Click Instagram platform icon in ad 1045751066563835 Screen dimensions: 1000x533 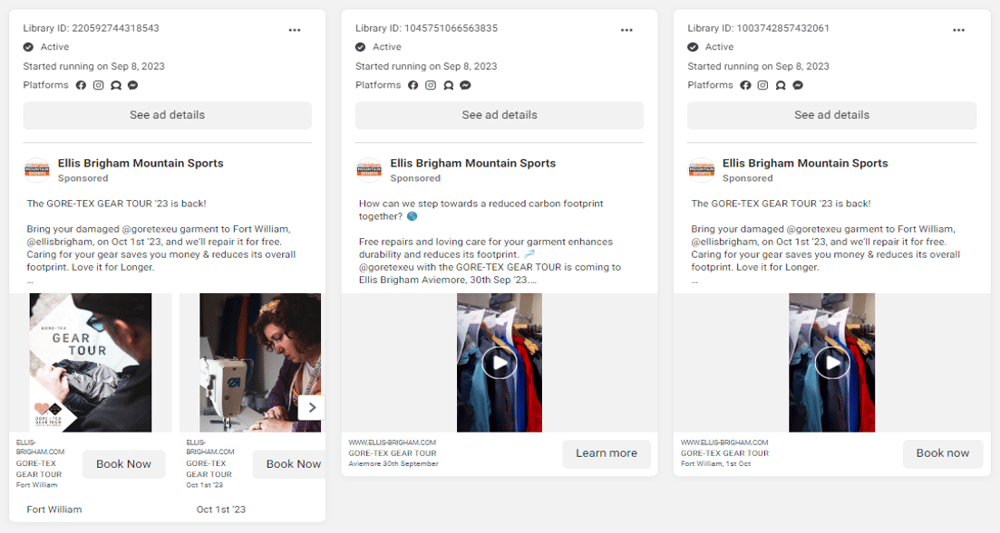click(430, 85)
